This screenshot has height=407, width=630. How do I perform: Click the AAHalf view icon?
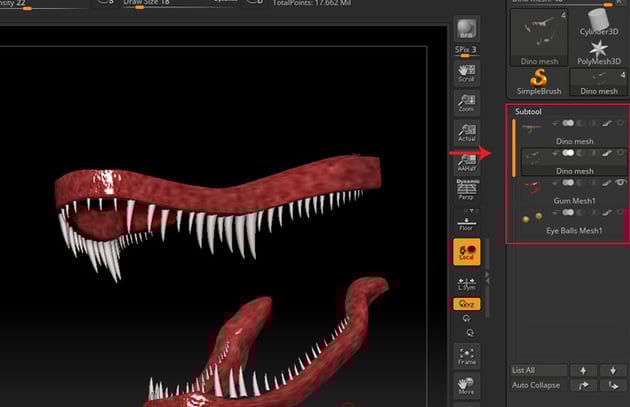click(x=466, y=162)
